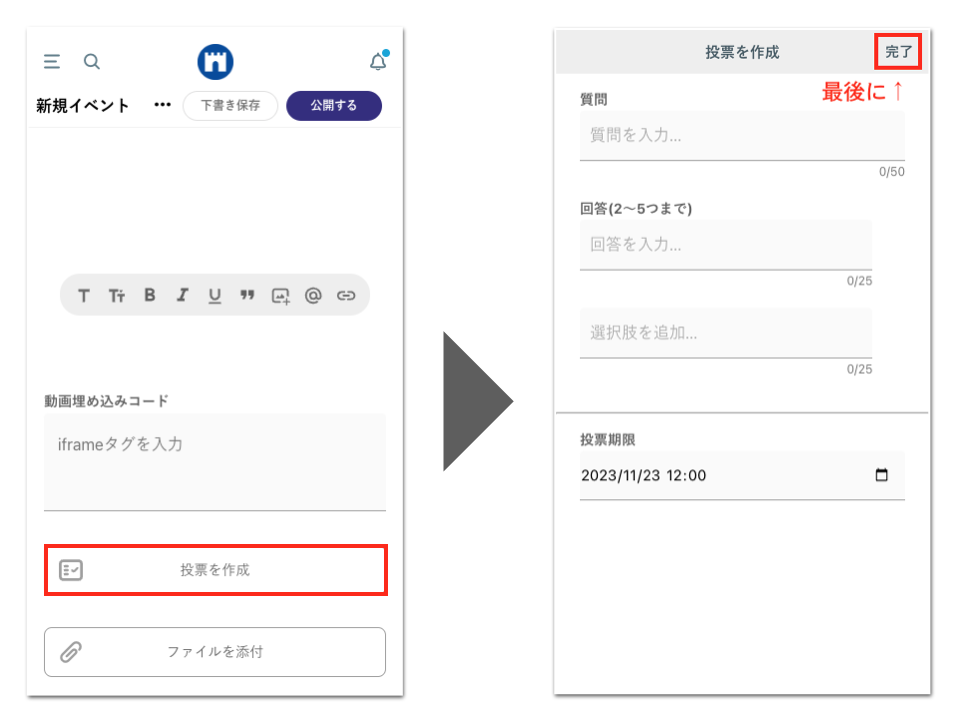Click the paperclip attachment icon
968x726 pixels.
tap(71, 652)
